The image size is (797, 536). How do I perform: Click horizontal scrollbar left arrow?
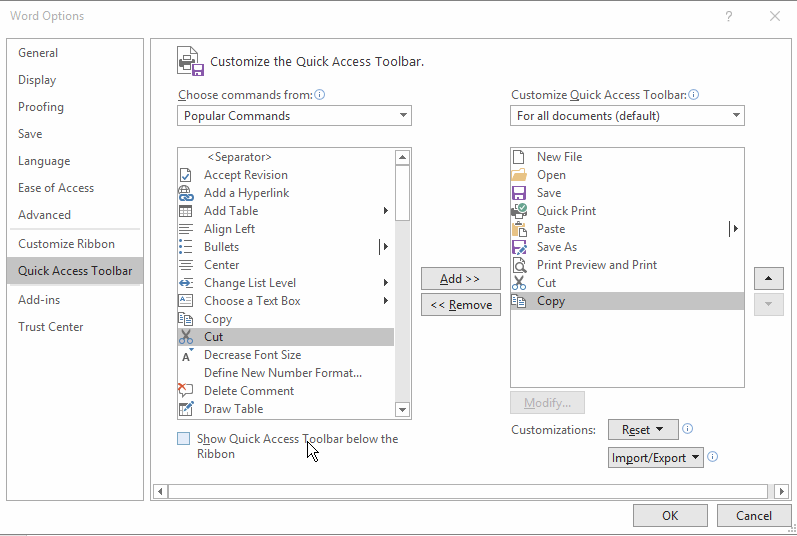pos(160,491)
